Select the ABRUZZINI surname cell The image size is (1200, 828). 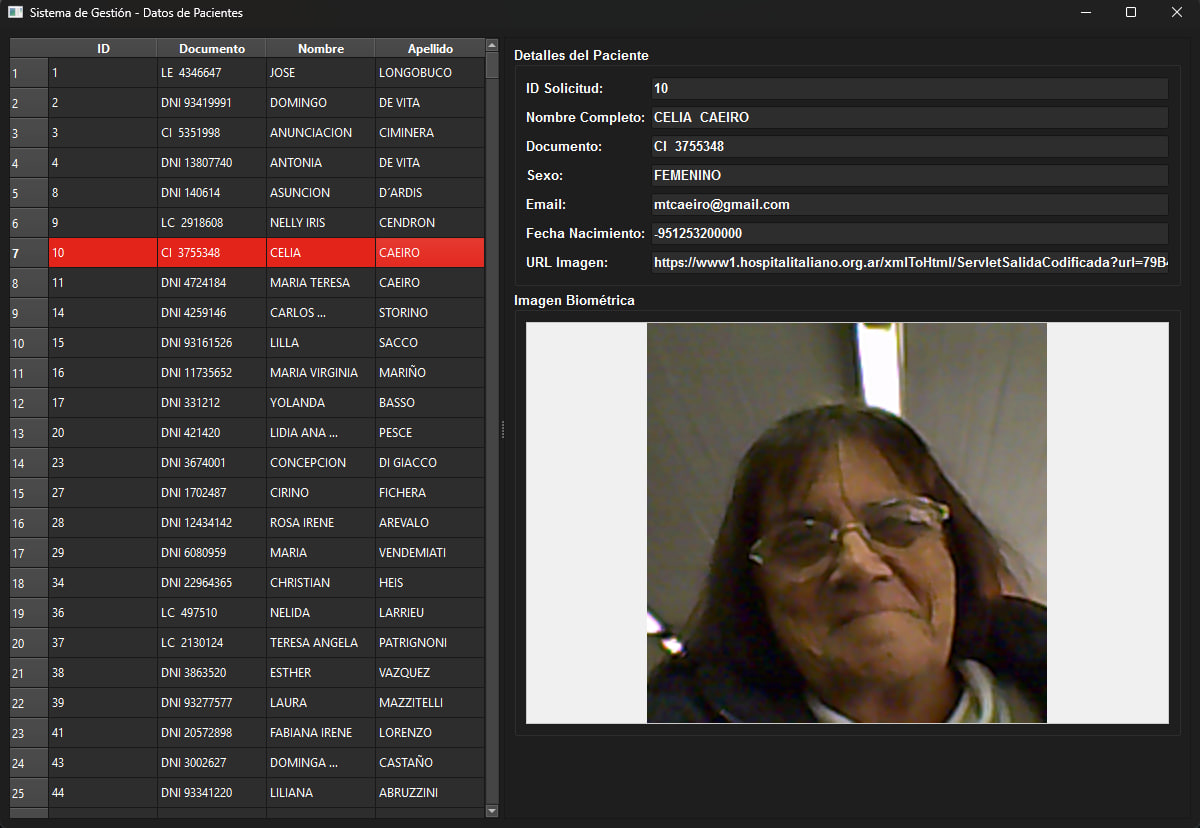point(430,793)
